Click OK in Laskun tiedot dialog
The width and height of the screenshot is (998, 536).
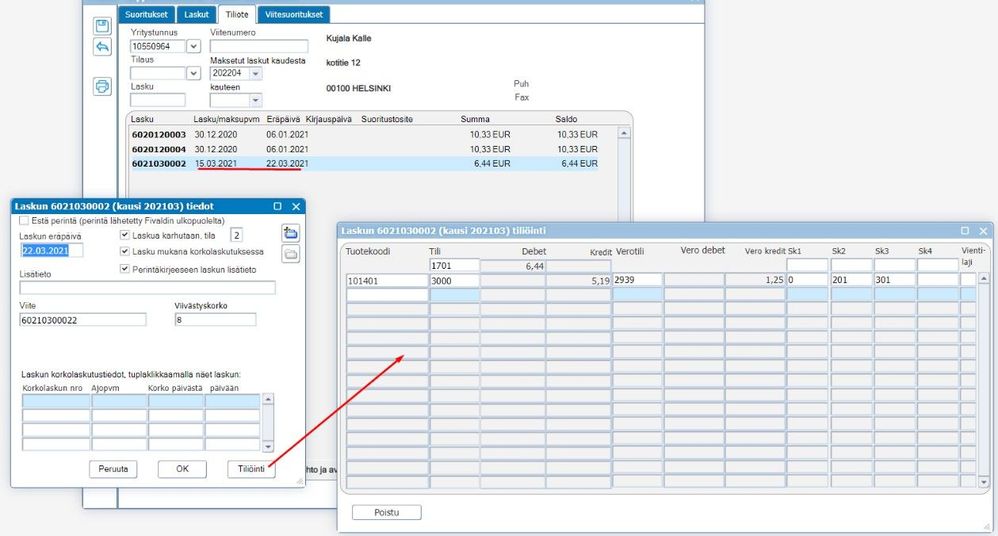point(182,469)
